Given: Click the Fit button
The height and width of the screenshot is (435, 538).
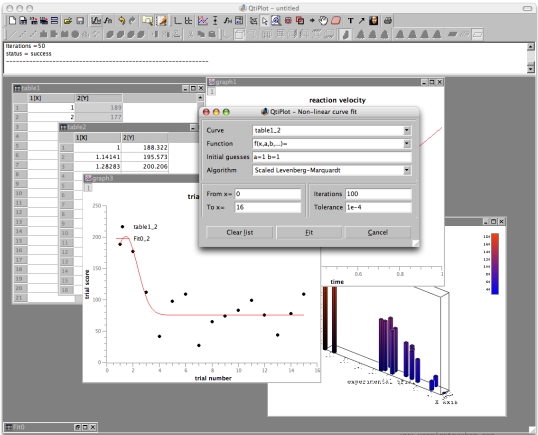Looking at the screenshot, I should click(x=309, y=232).
